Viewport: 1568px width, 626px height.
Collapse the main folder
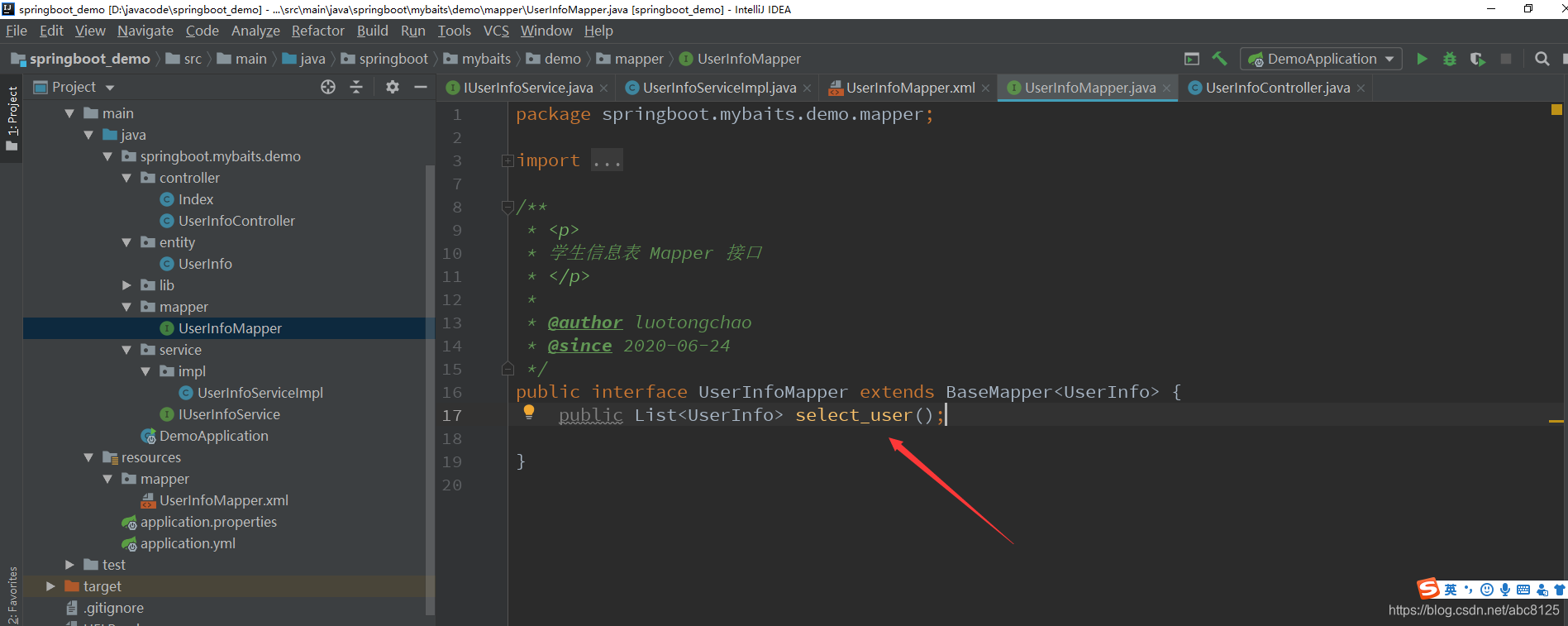point(69,113)
